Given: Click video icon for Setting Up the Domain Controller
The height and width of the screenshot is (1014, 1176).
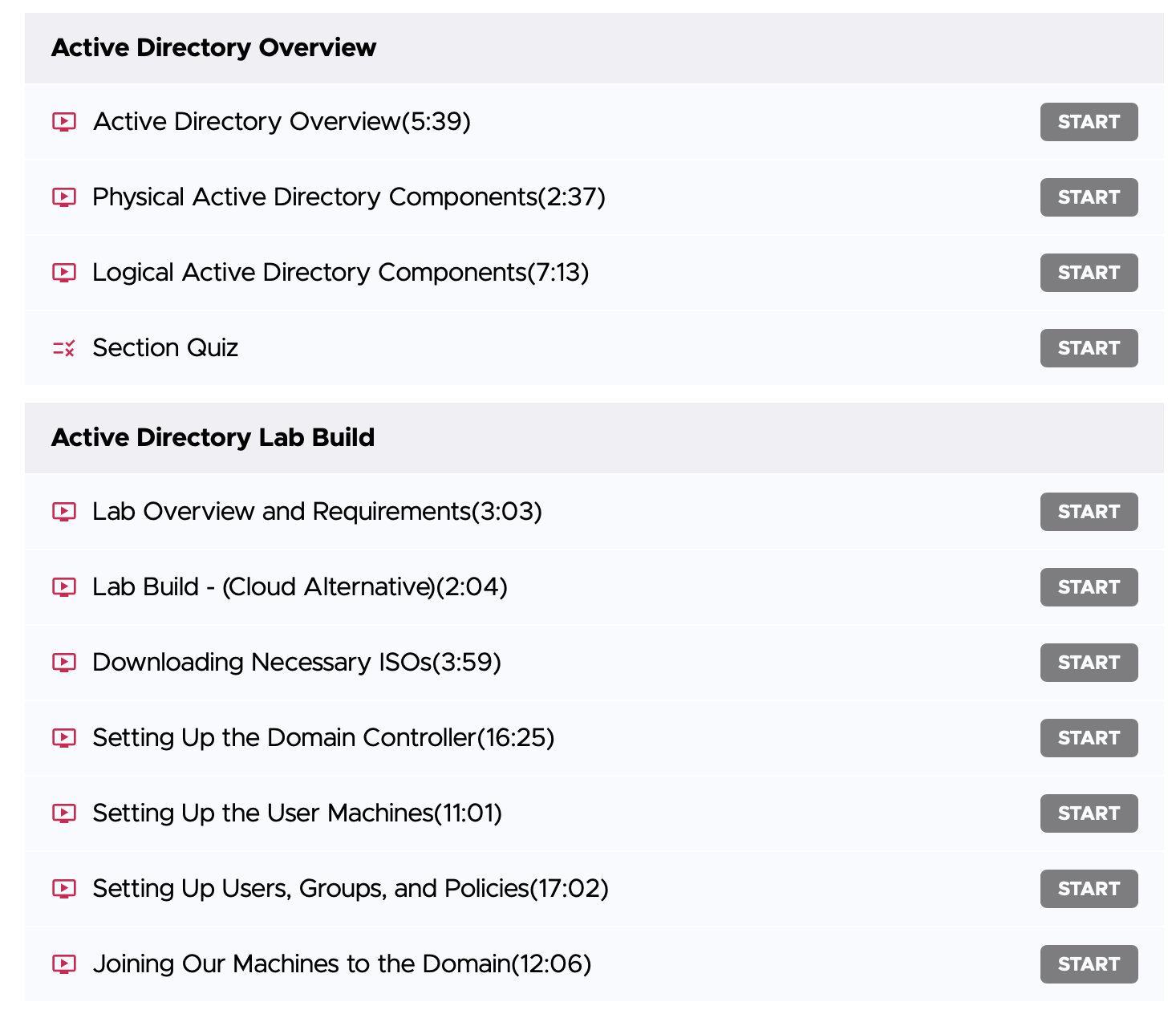Looking at the screenshot, I should click(64, 738).
